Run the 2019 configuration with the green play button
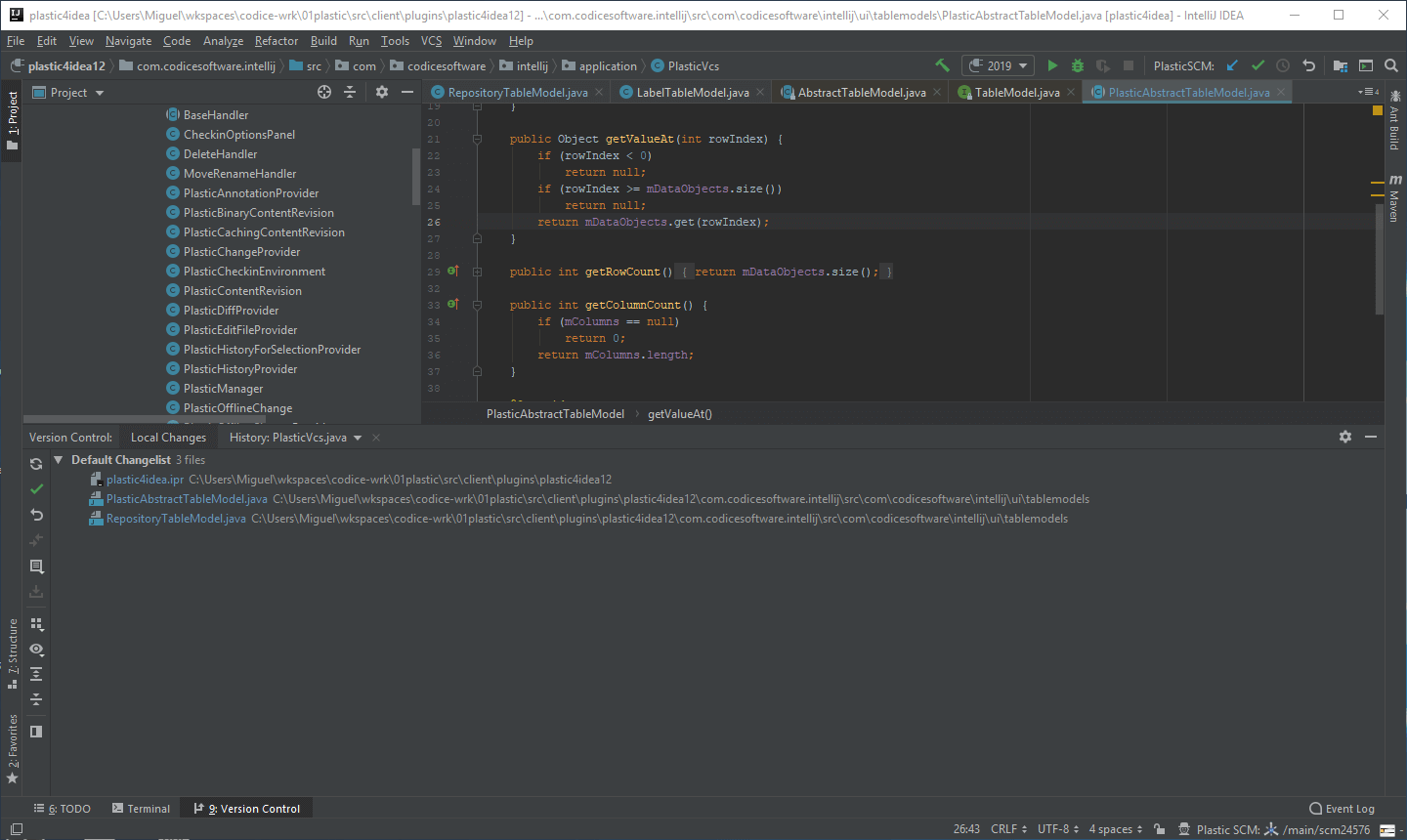 [x=1052, y=65]
